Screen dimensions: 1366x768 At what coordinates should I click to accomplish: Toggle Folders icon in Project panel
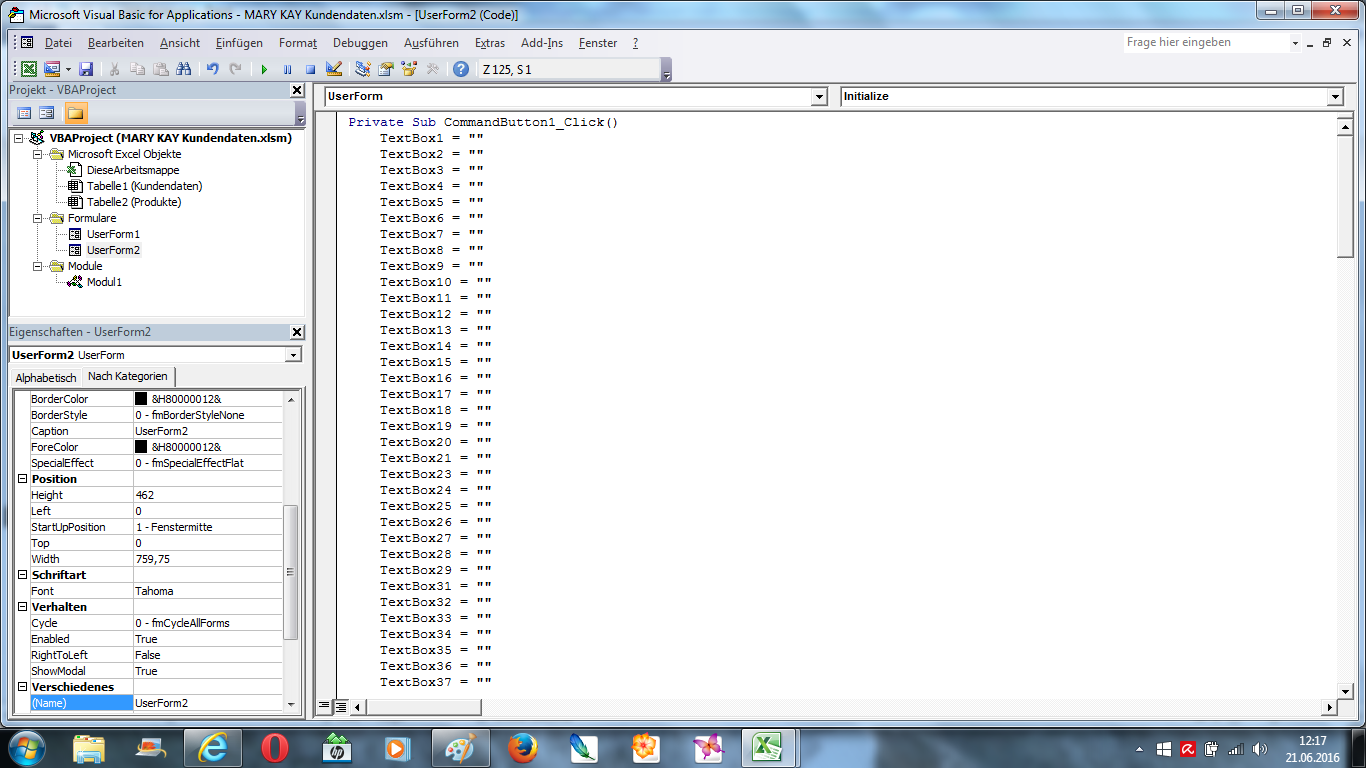coord(76,113)
